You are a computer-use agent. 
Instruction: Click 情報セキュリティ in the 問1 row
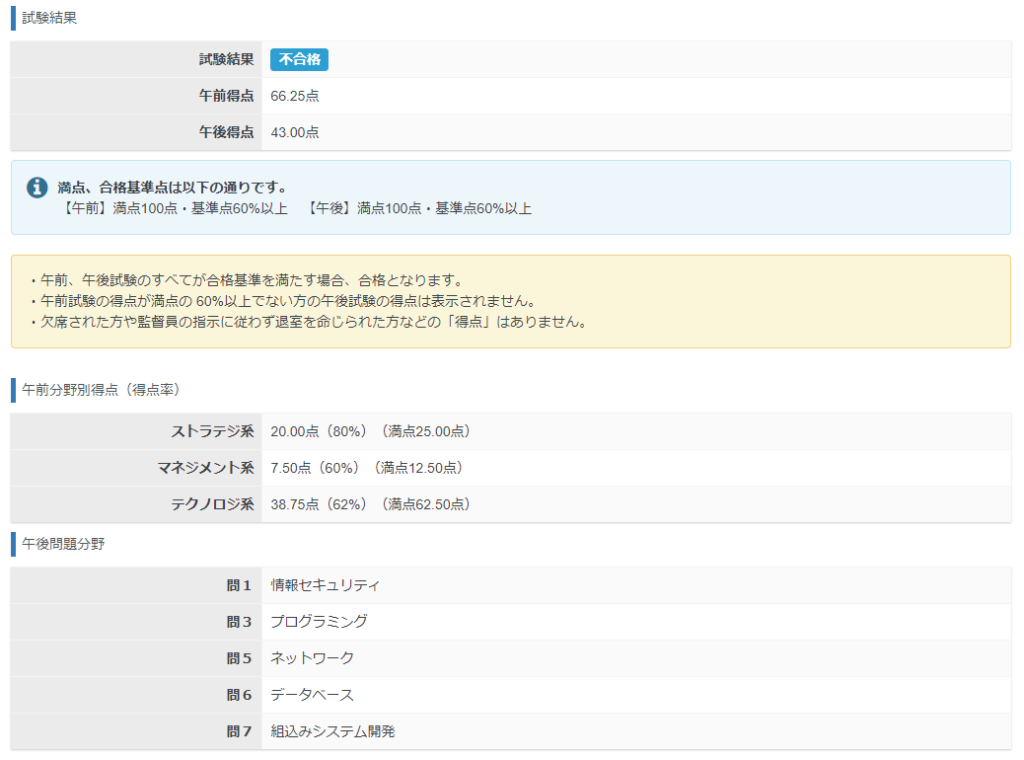pyautogui.click(x=325, y=585)
